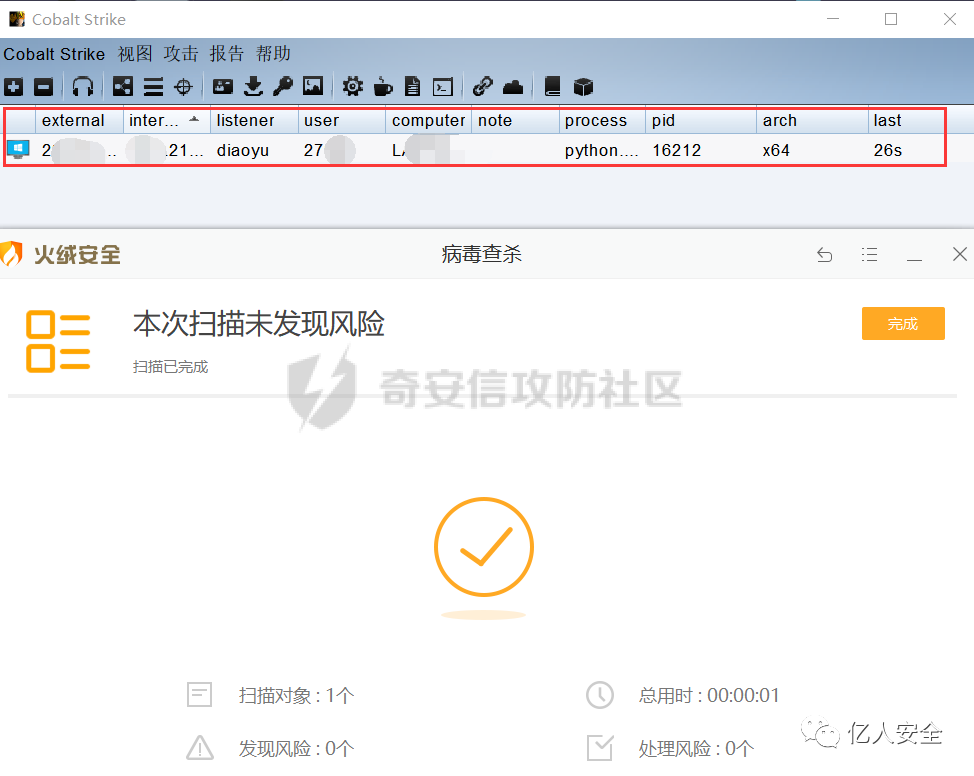974x776 pixels.
Task: Open the 帮助 menu
Action: [273, 54]
